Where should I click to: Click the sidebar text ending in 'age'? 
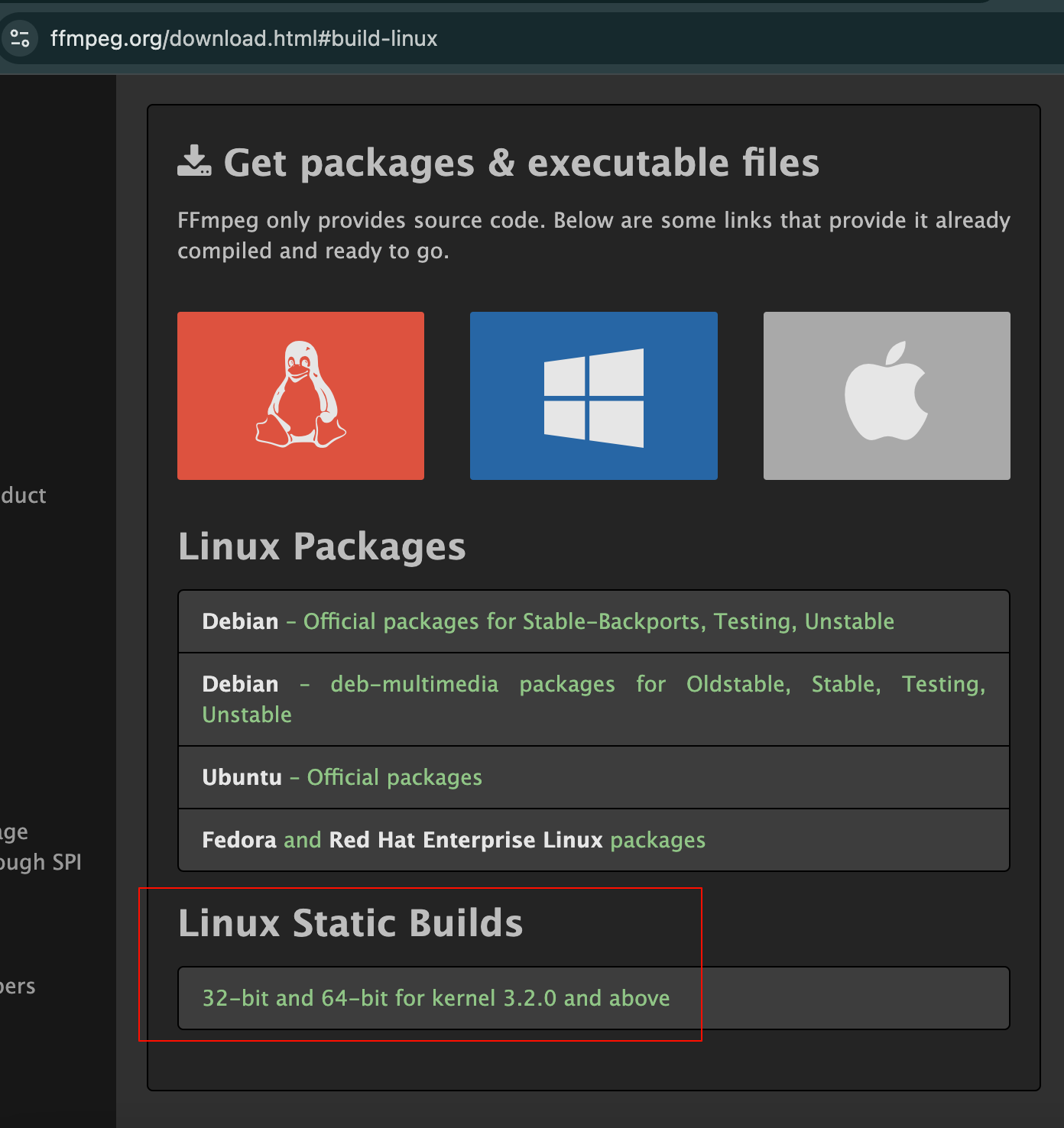14,831
